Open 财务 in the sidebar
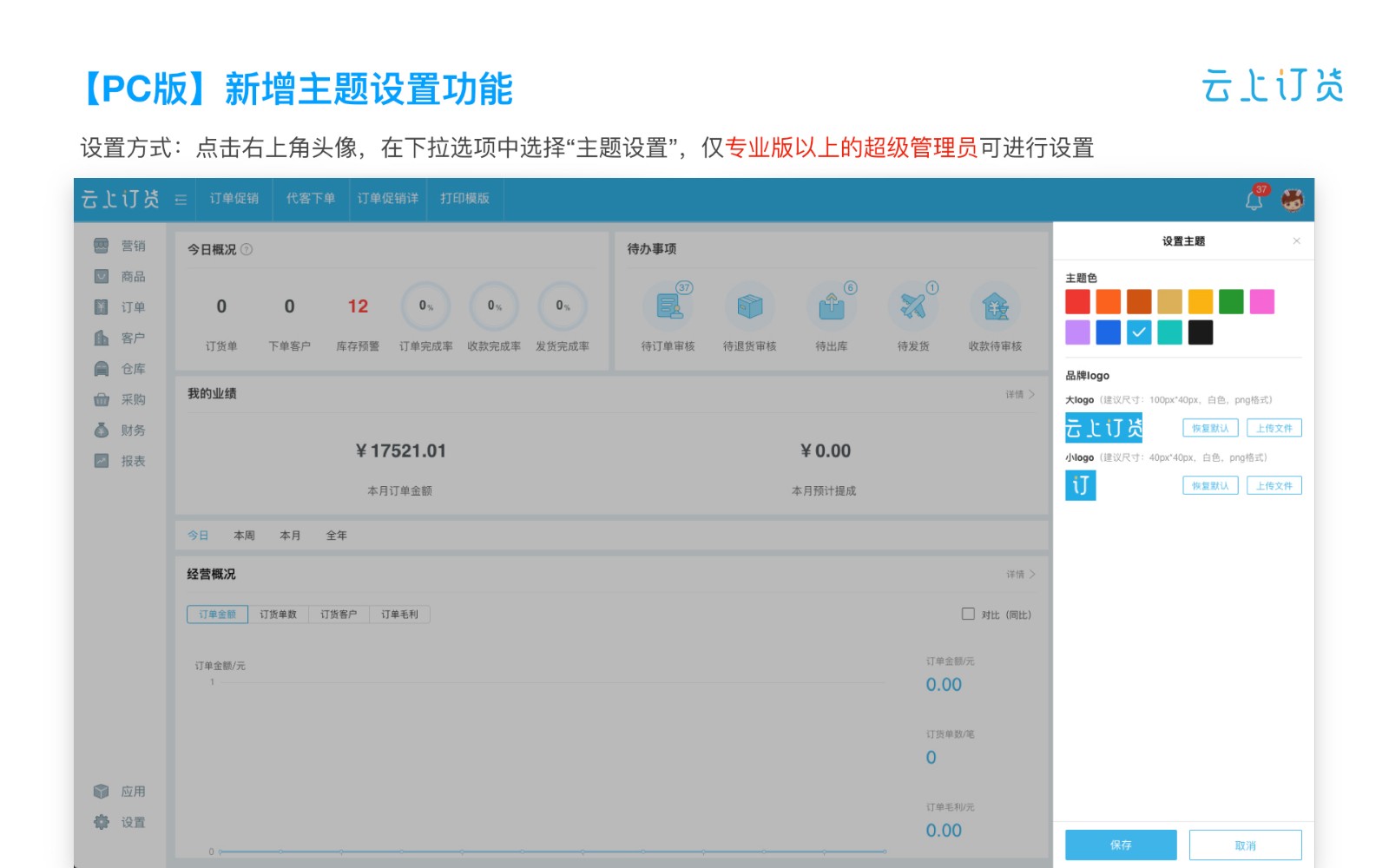This screenshot has height=868, width=1389. [120, 431]
